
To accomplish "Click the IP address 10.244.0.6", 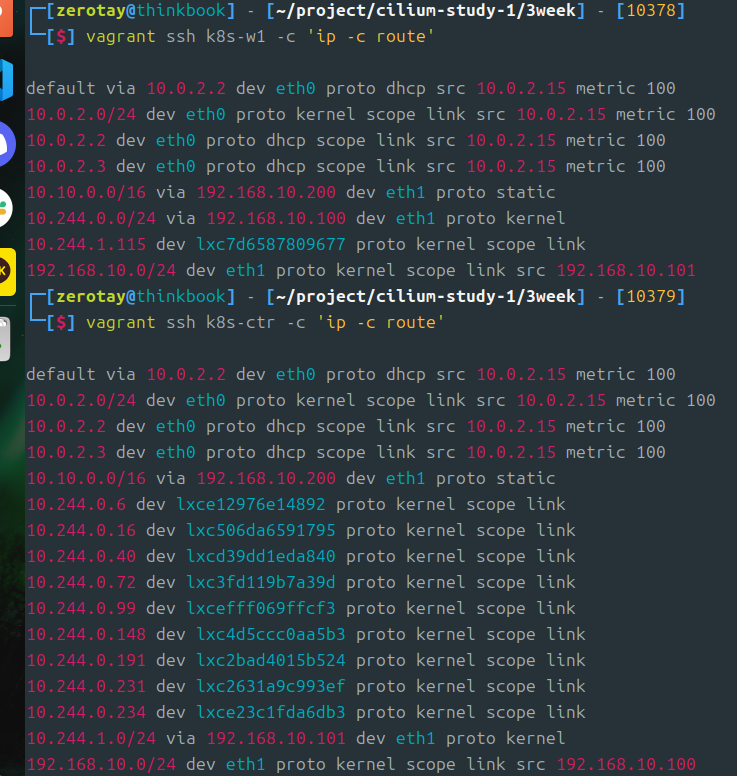I will pos(76,504).
